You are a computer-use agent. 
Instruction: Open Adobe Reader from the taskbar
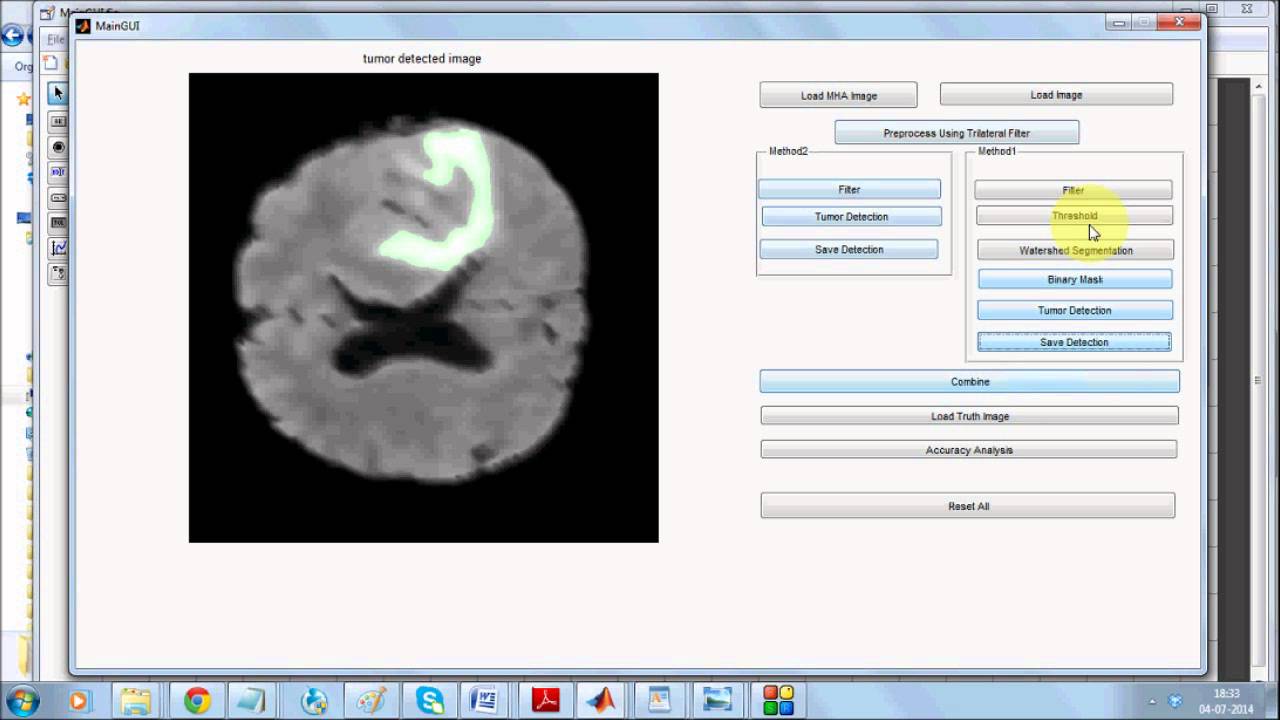pos(546,701)
